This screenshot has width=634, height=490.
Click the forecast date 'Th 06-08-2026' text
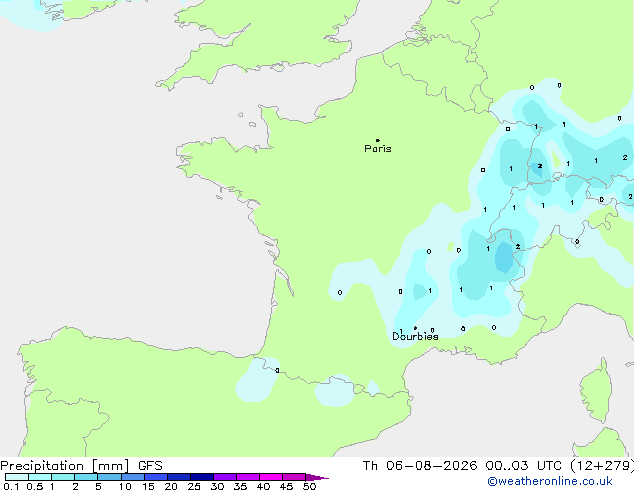click(x=420, y=466)
